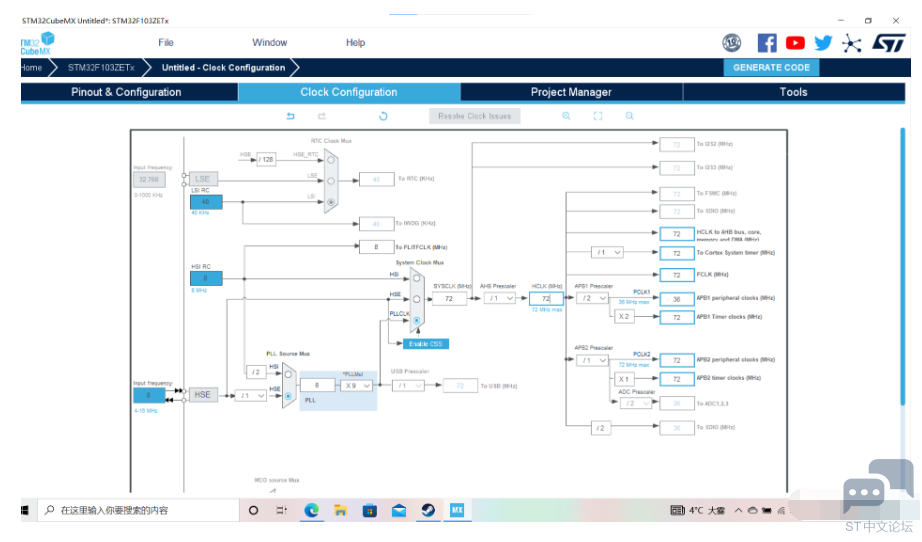Screen dimensions: 922x542
Task: Select HSE in System Clock Mux
Action: pos(416,299)
